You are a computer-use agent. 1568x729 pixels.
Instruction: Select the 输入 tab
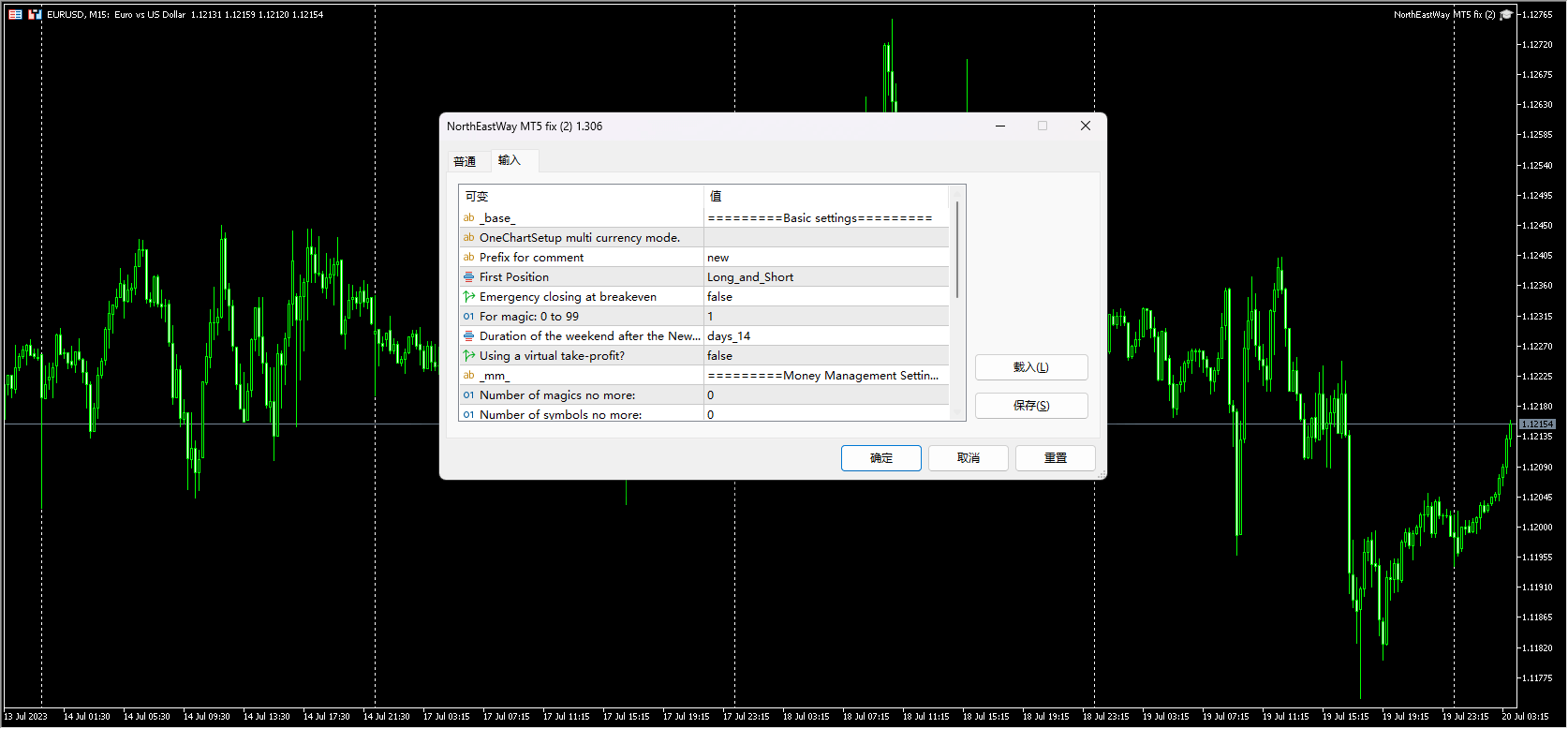click(510, 160)
